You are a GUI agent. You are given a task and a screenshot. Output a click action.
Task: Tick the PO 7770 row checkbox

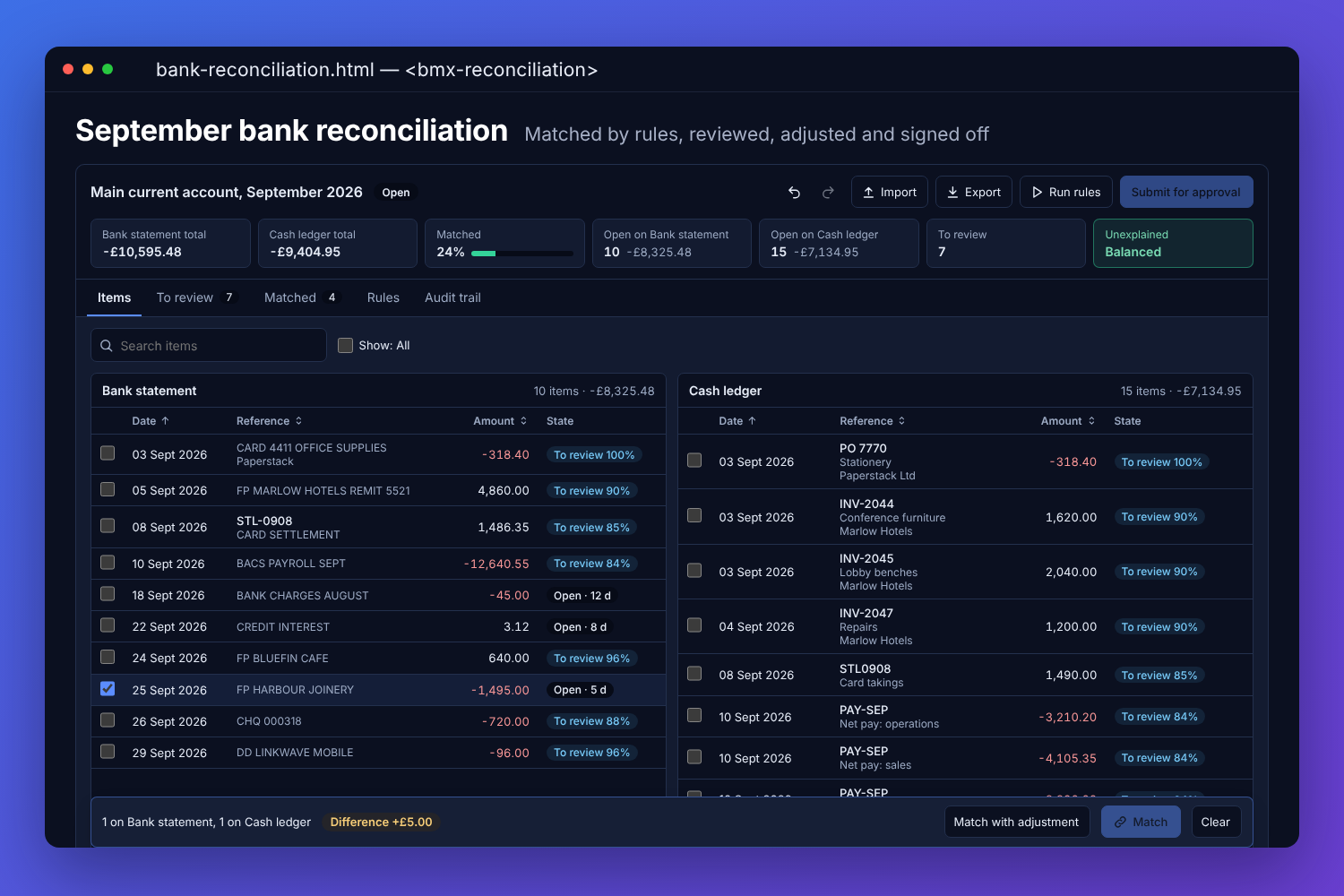(x=694, y=461)
